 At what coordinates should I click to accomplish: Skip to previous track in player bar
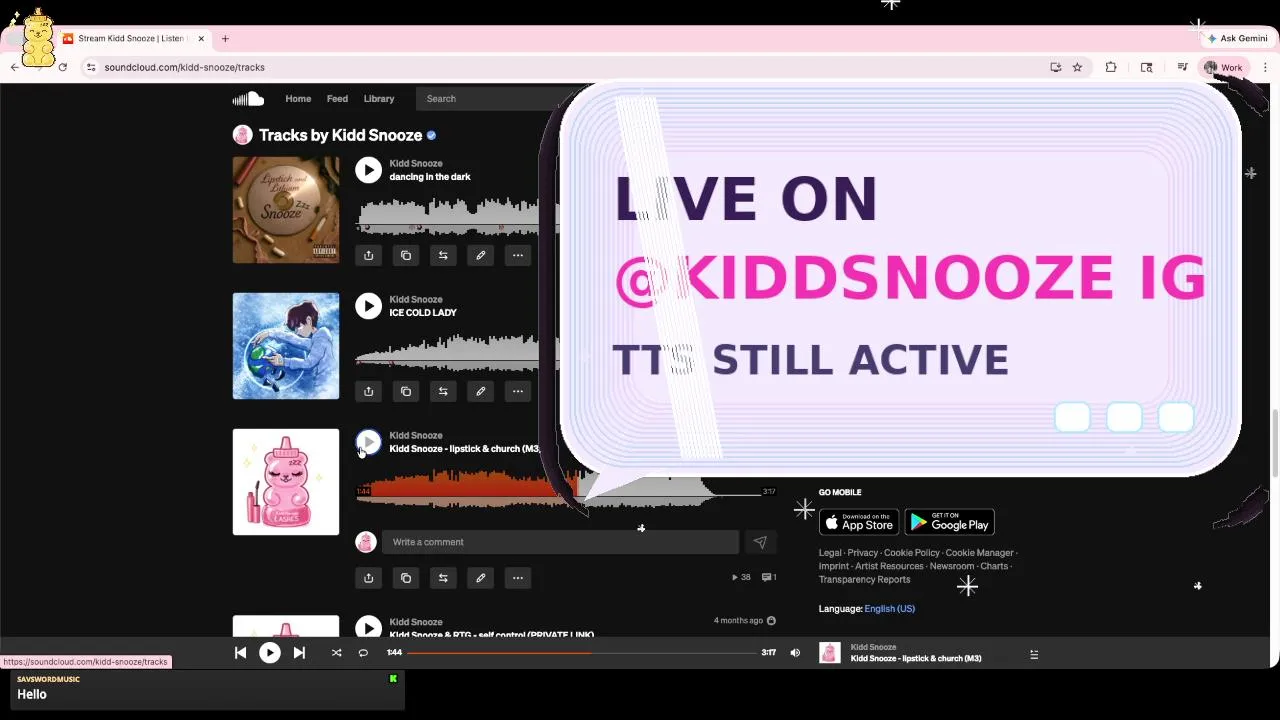pyautogui.click(x=240, y=653)
